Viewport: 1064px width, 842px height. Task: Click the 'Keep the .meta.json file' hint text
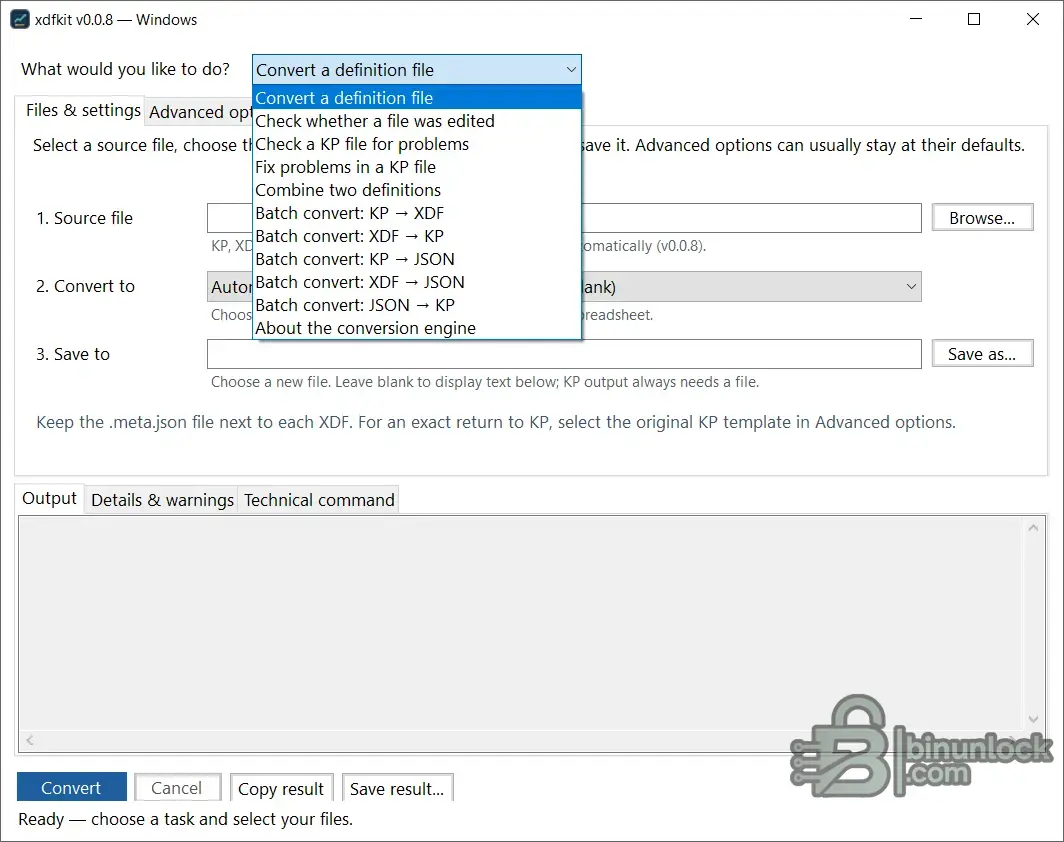click(496, 422)
